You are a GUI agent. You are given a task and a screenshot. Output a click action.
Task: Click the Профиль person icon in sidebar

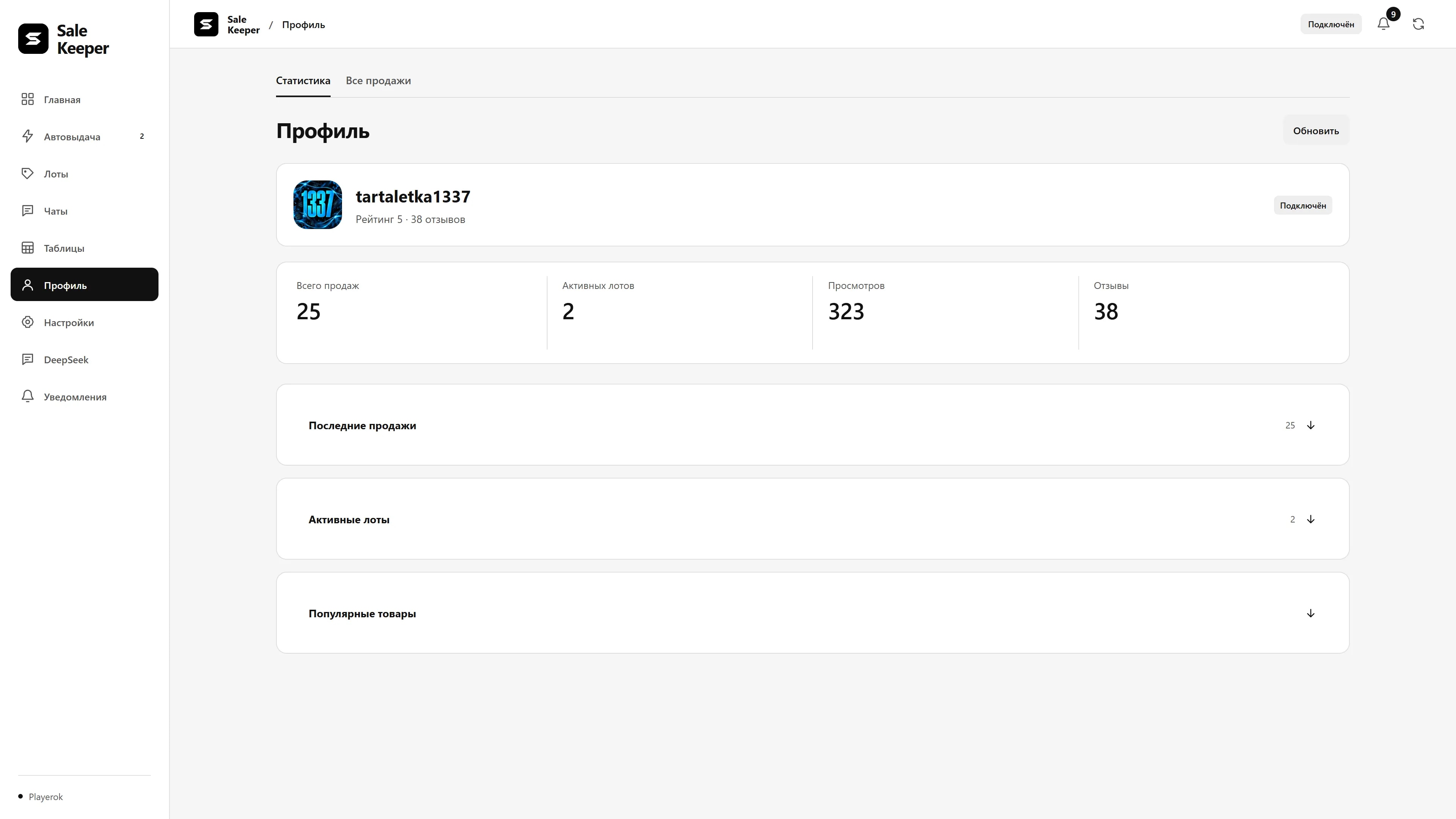click(x=27, y=285)
